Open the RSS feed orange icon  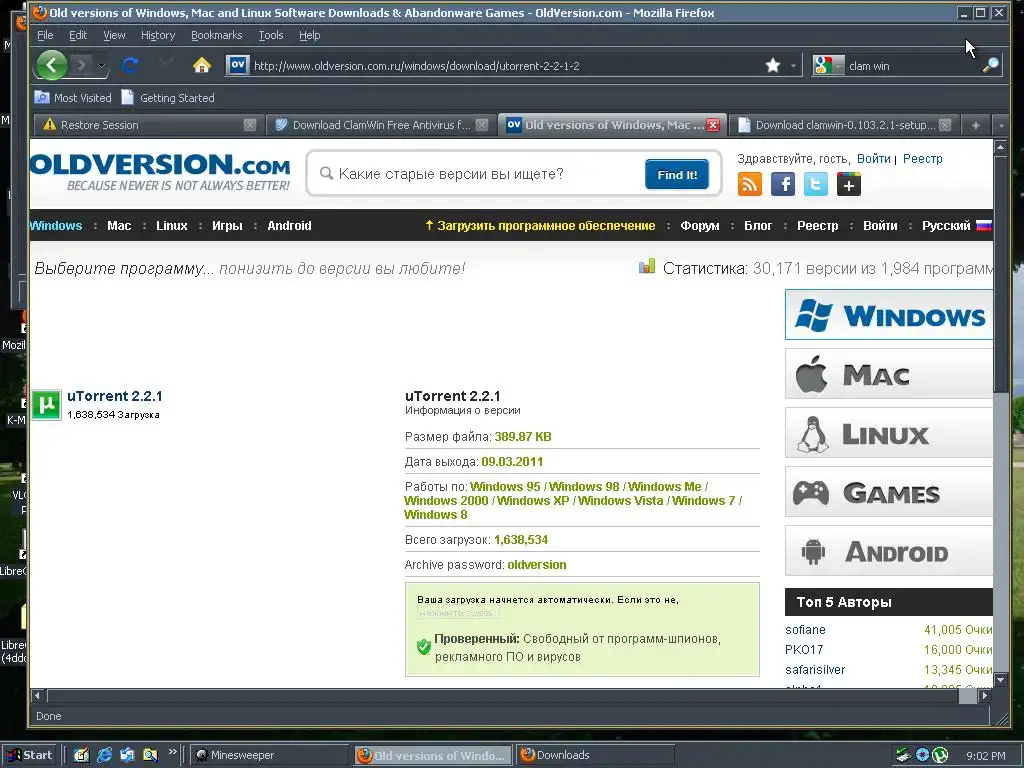750,184
